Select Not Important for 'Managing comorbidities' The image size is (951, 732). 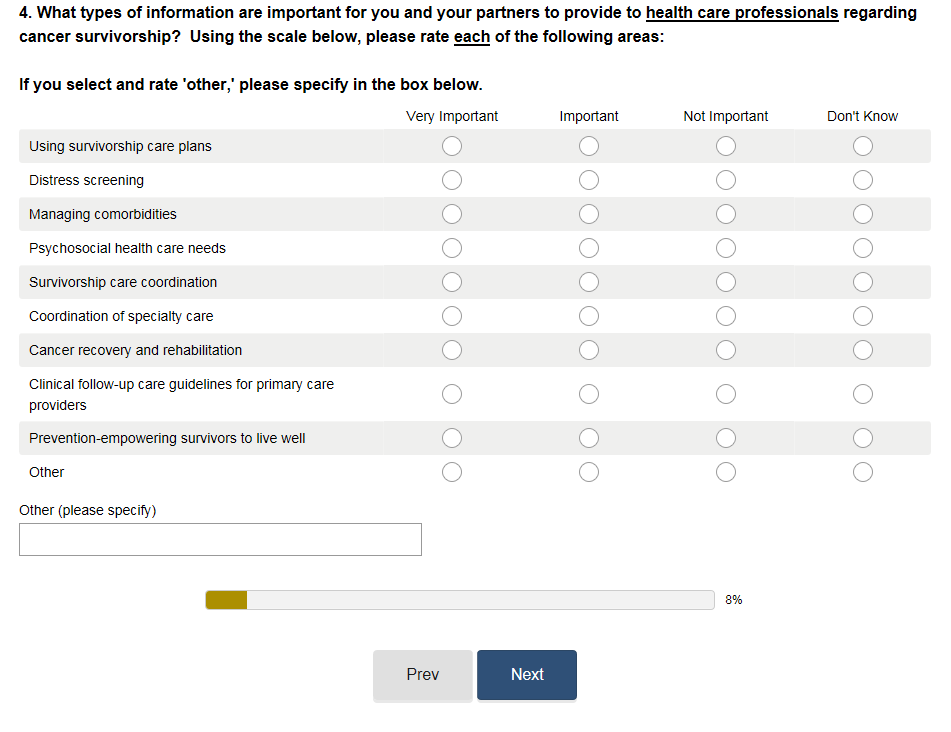coord(726,215)
